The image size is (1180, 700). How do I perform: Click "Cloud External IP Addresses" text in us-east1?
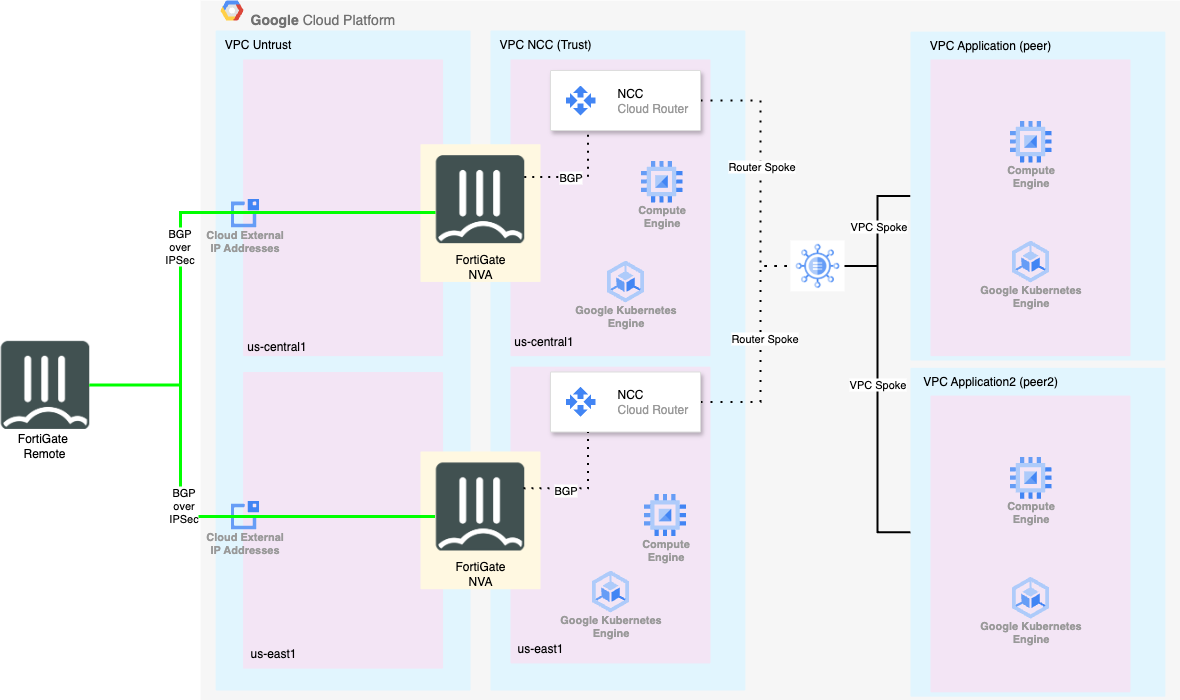(x=245, y=543)
